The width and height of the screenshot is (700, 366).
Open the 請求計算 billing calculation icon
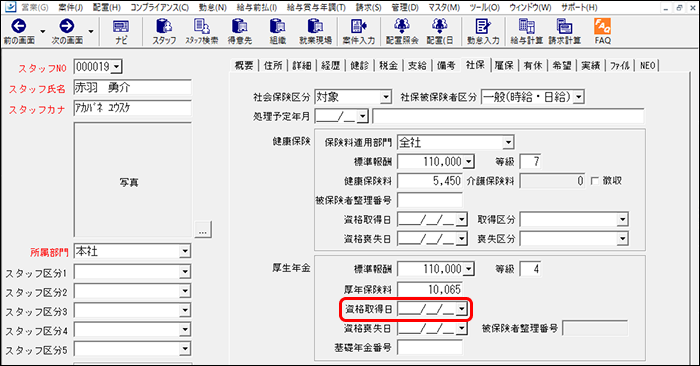(565, 31)
